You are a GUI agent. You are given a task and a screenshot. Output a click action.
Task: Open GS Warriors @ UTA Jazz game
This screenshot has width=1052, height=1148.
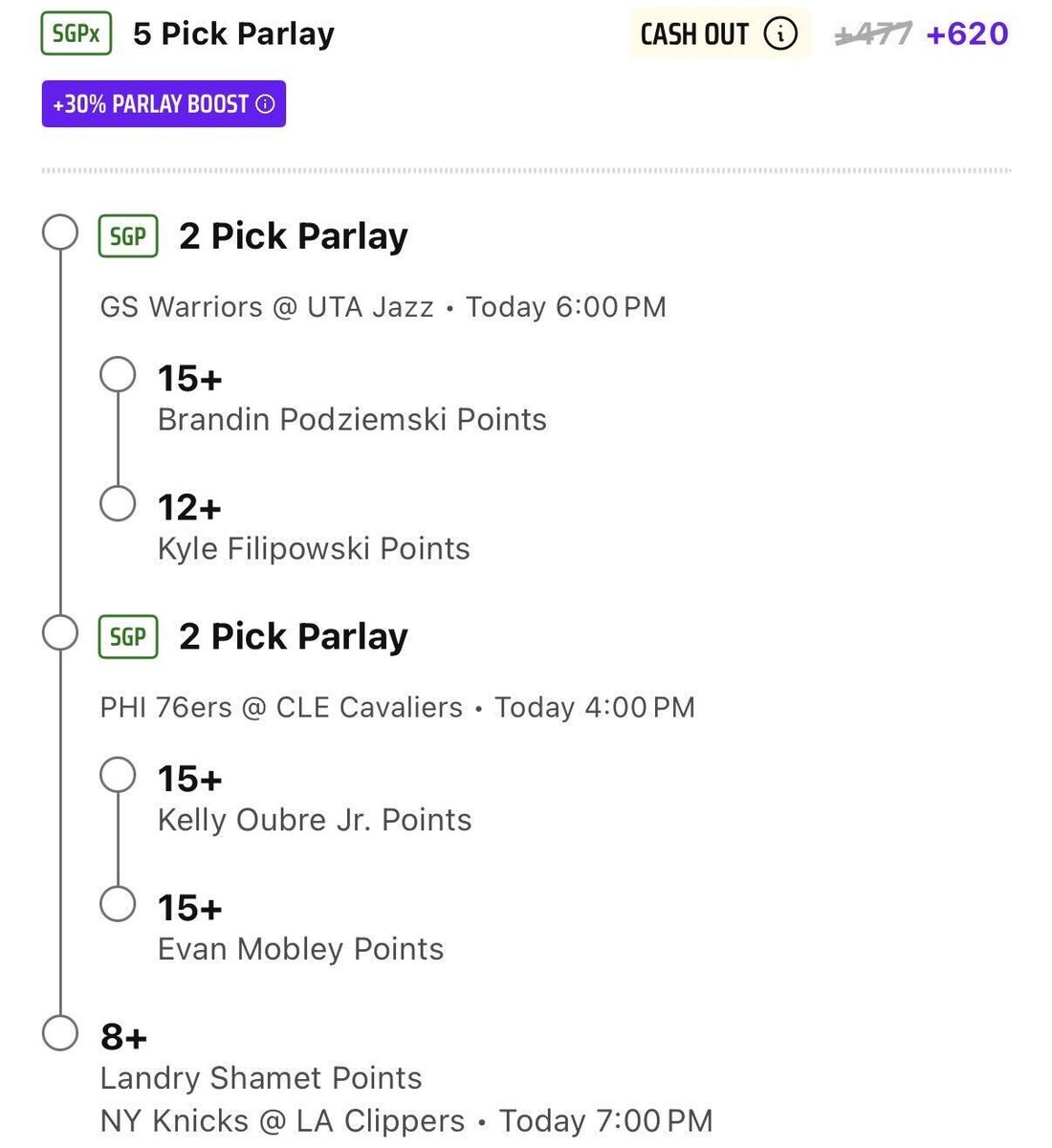[x=267, y=307]
